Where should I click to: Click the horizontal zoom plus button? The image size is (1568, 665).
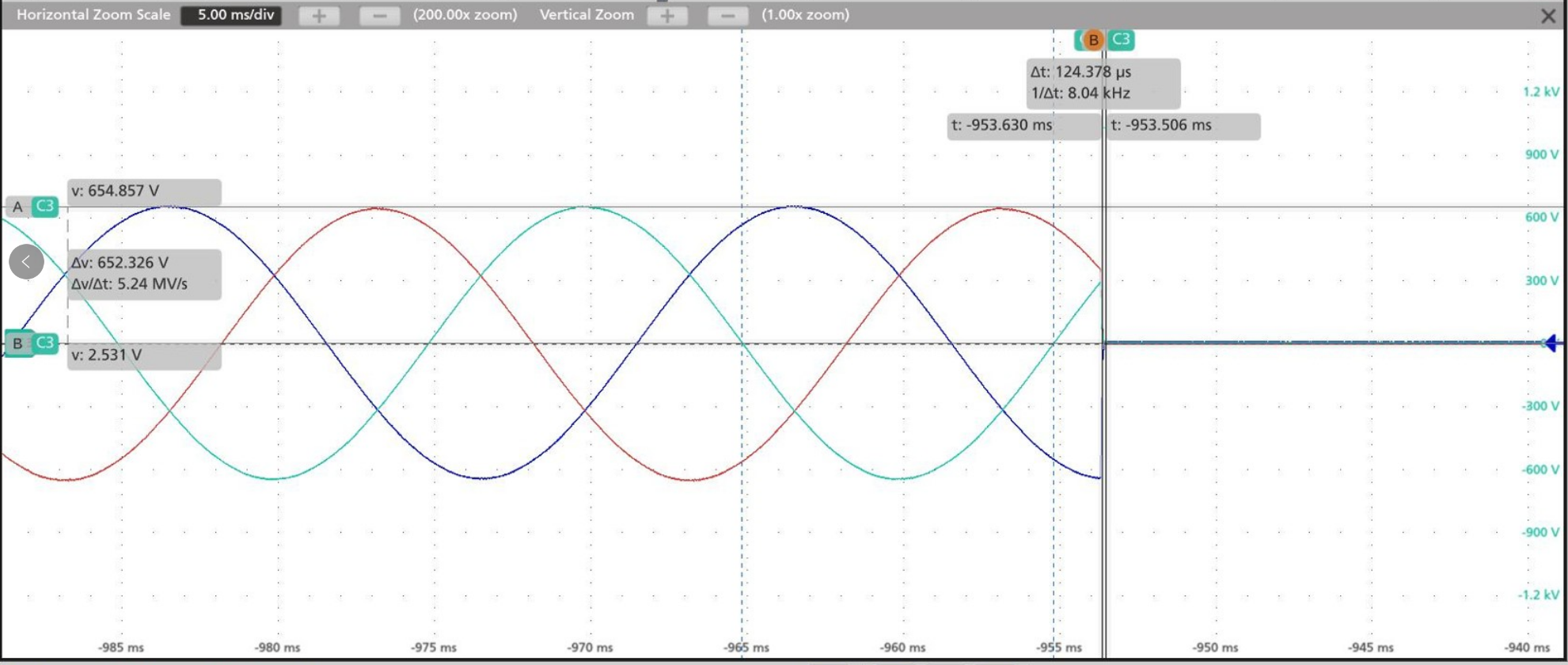point(319,16)
